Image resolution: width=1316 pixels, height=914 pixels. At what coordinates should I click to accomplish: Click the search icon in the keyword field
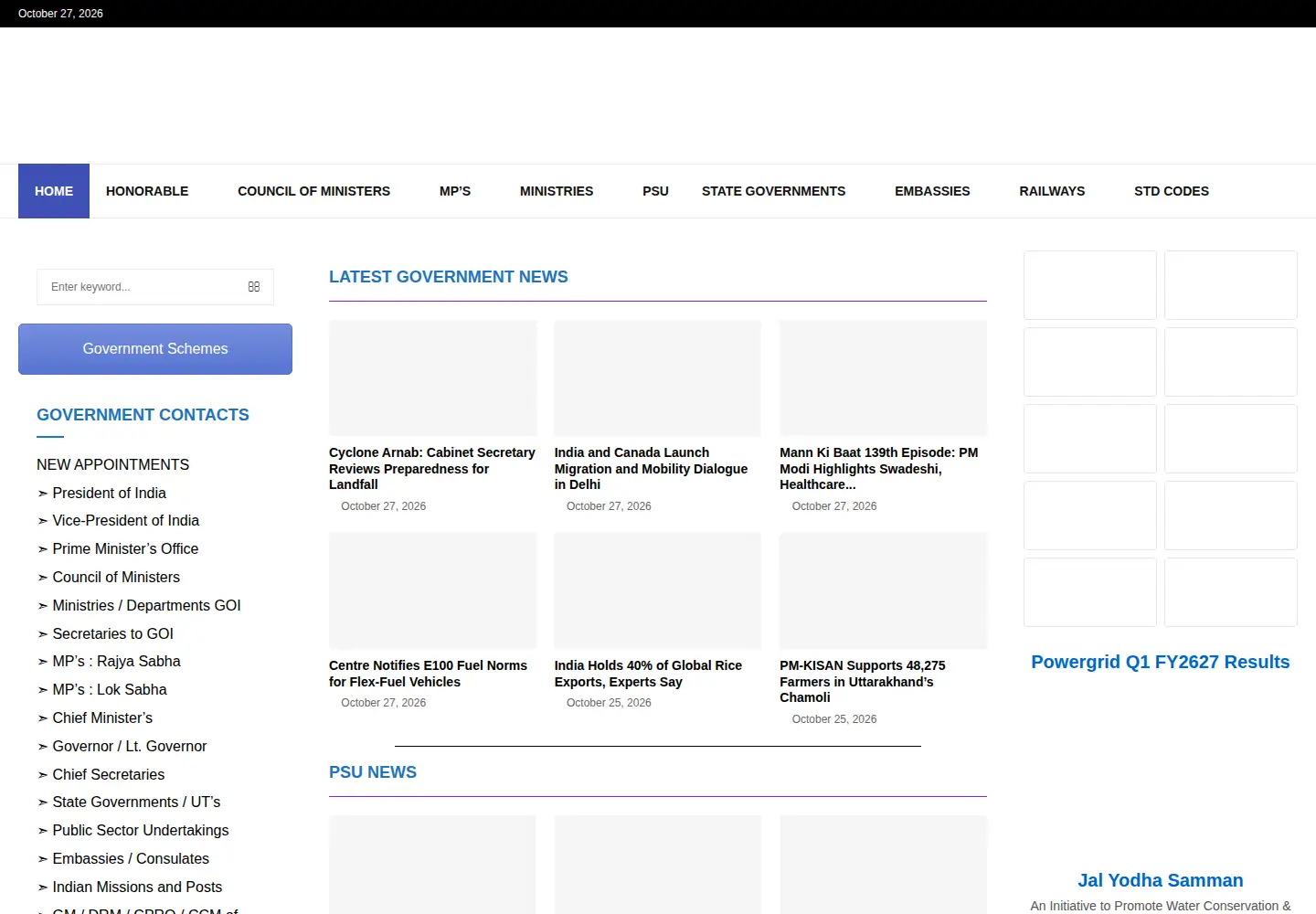pyautogui.click(x=254, y=287)
